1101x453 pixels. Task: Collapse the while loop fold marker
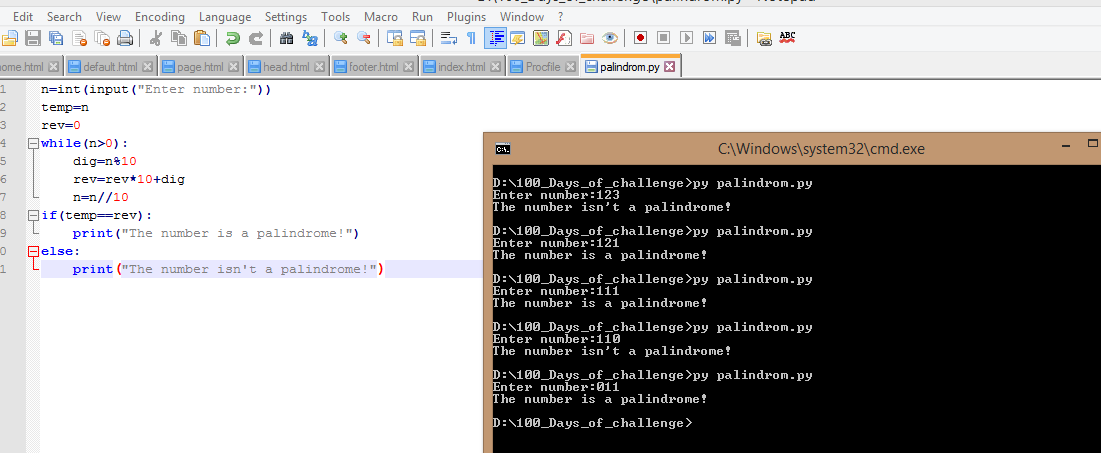point(32,143)
